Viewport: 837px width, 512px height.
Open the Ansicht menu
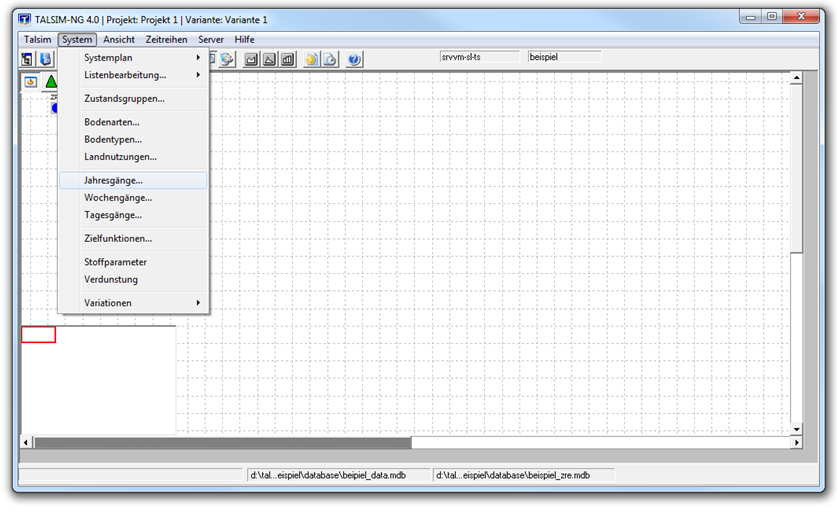119,39
